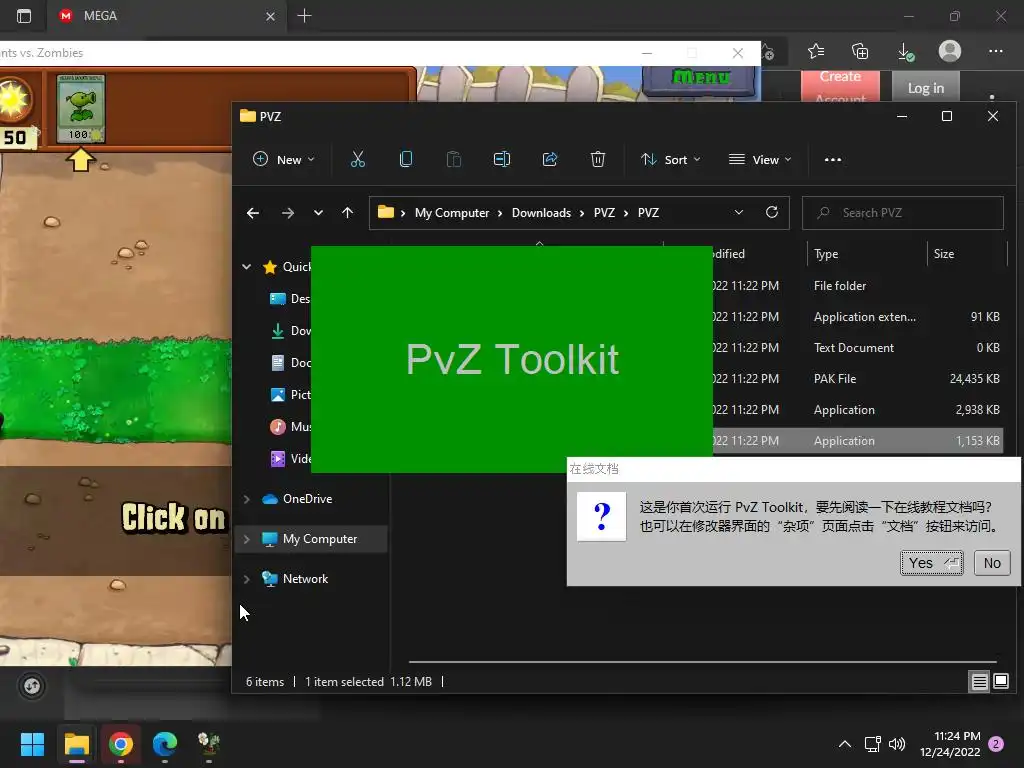The width and height of the screenshot is (1024, 768).
Task: Click Yes in the PvZ Toolkit dialog
Action: click(931, 563)
